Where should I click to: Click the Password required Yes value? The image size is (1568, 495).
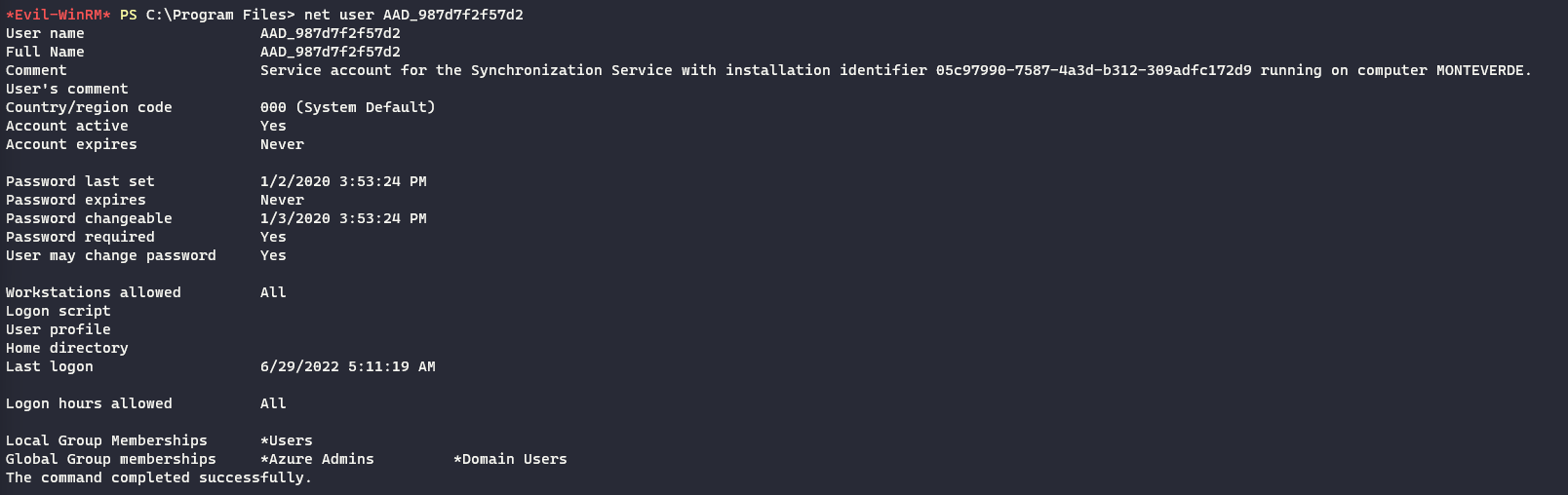(273, 237)
